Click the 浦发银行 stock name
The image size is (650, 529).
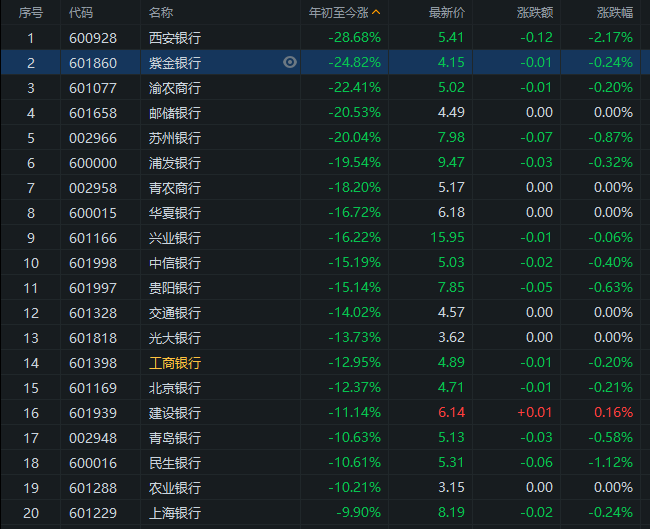coord(175,163)
